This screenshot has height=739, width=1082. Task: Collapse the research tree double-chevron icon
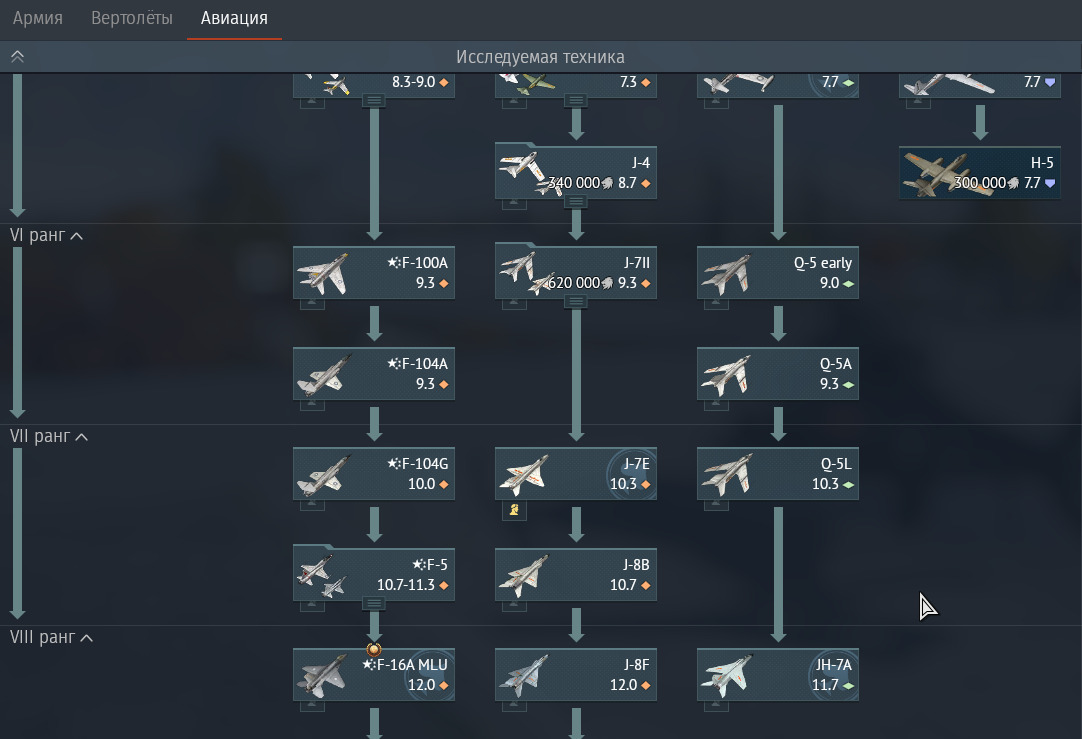click(17, 57)
